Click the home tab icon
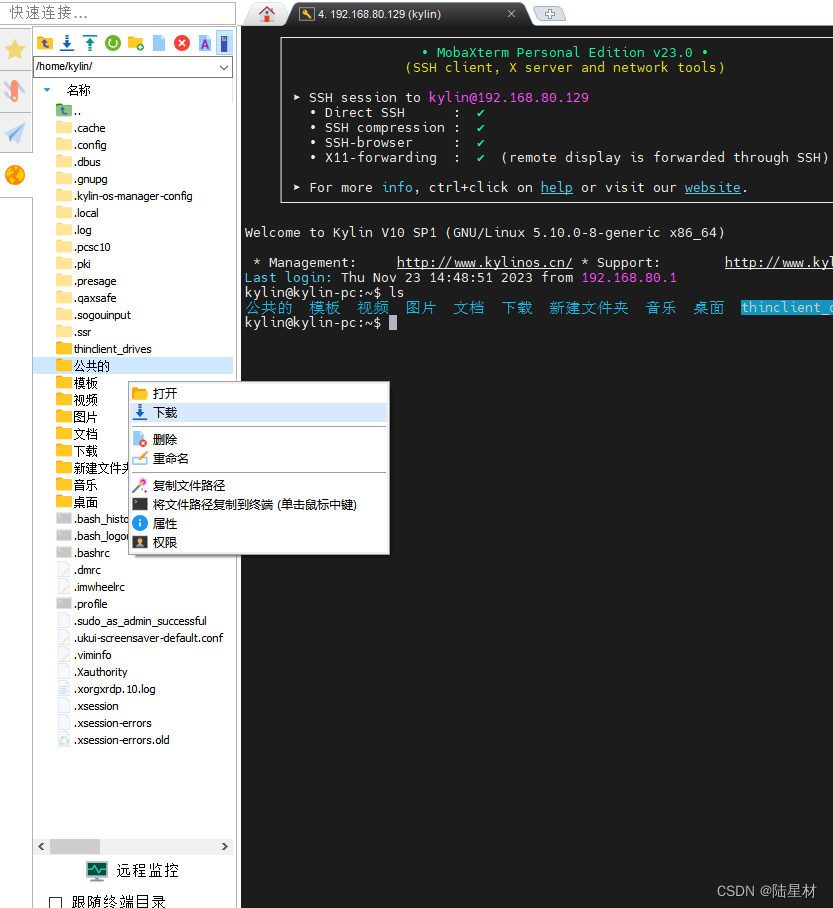833x908 pixels. tap(266, 14)
